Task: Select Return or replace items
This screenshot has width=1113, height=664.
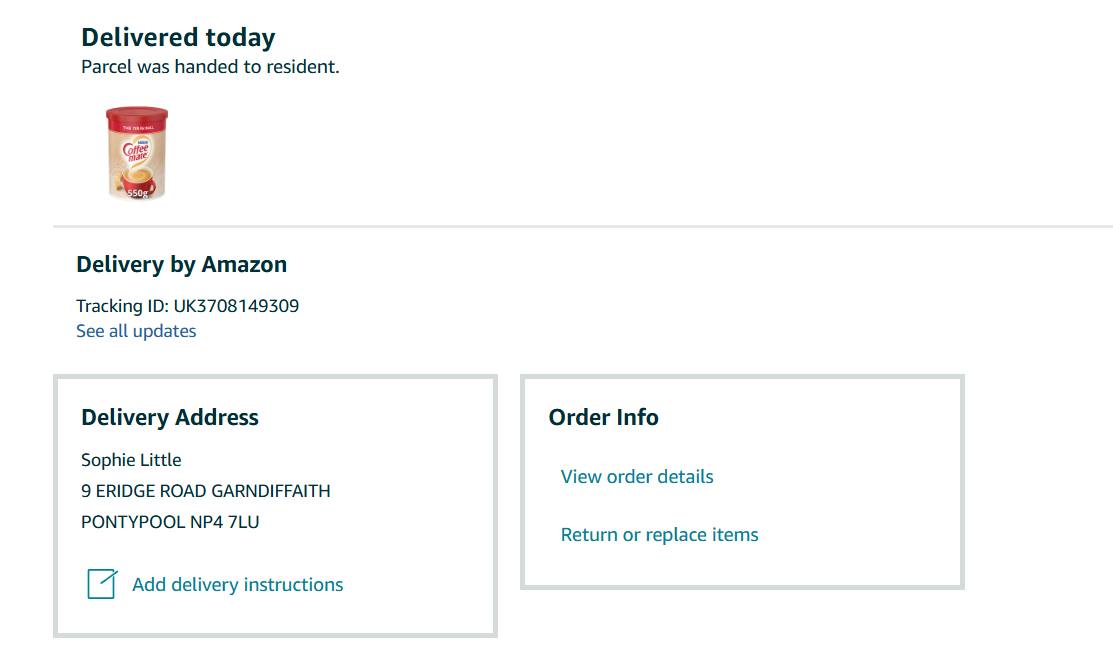Action: point(659,535)
